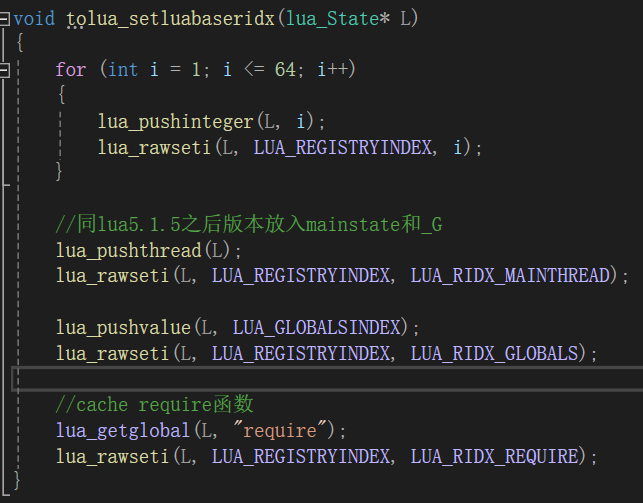Click the comment mentioning lua5.1.5 mainstate

(249, 224)
